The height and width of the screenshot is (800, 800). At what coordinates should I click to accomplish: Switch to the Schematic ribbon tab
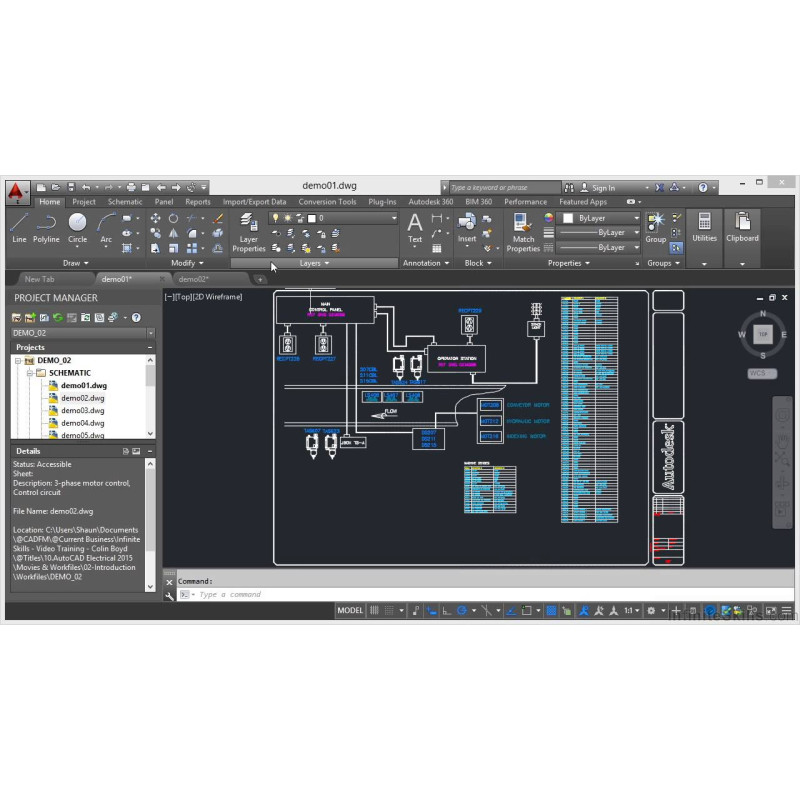125,202
